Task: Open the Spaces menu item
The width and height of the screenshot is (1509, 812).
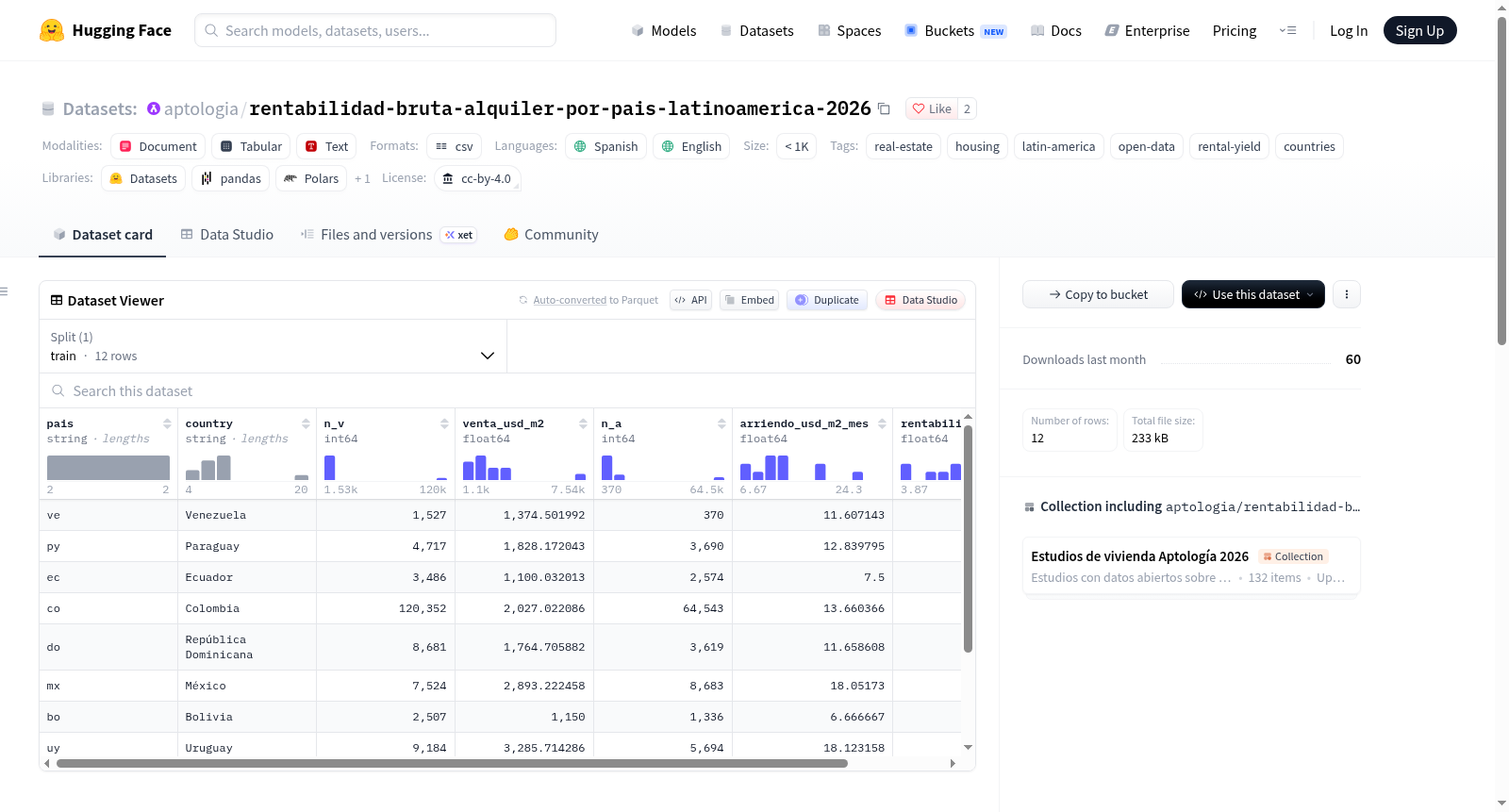Action: (849, 30)
